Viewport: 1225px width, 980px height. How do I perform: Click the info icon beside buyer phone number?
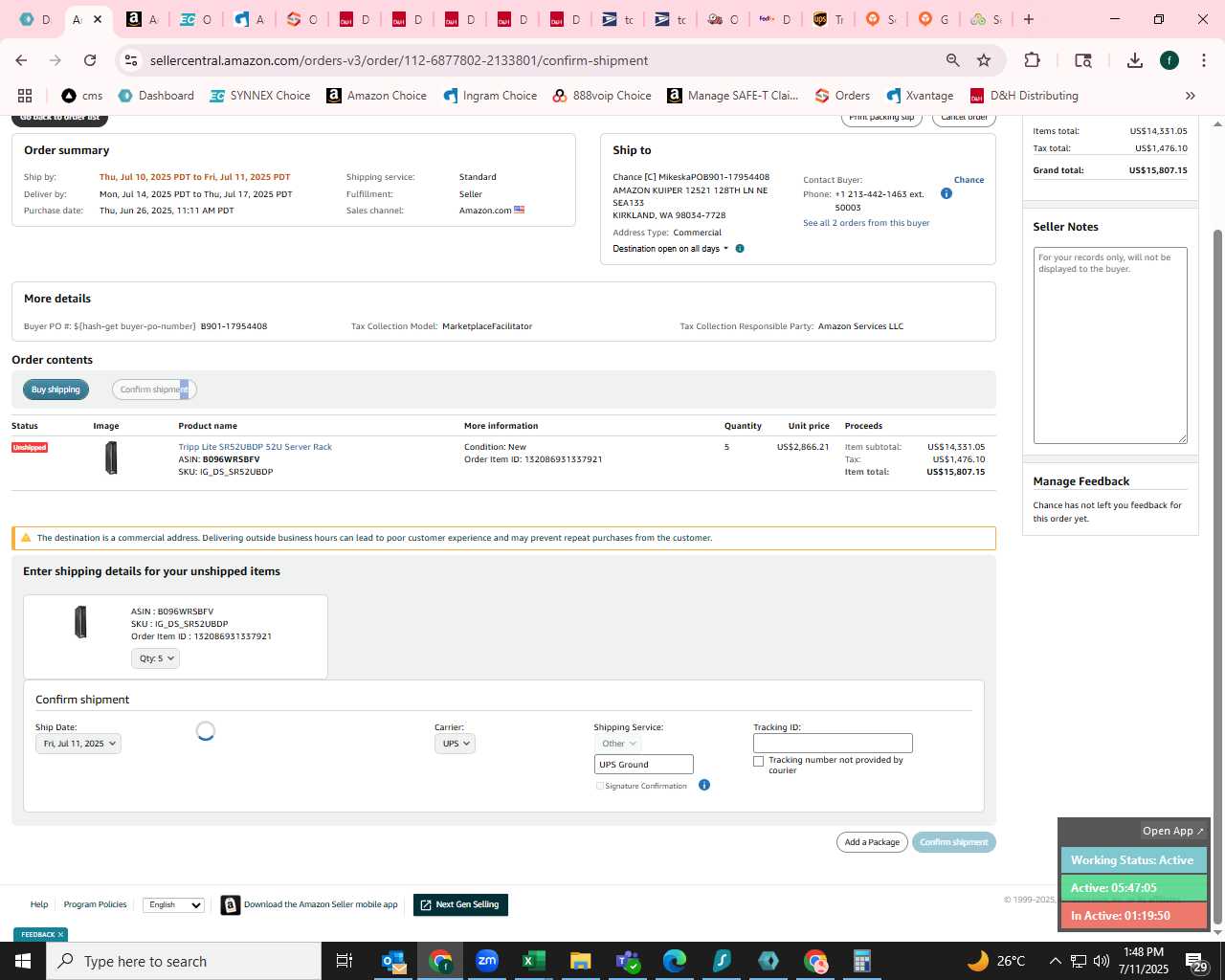[x=947, y=193]
